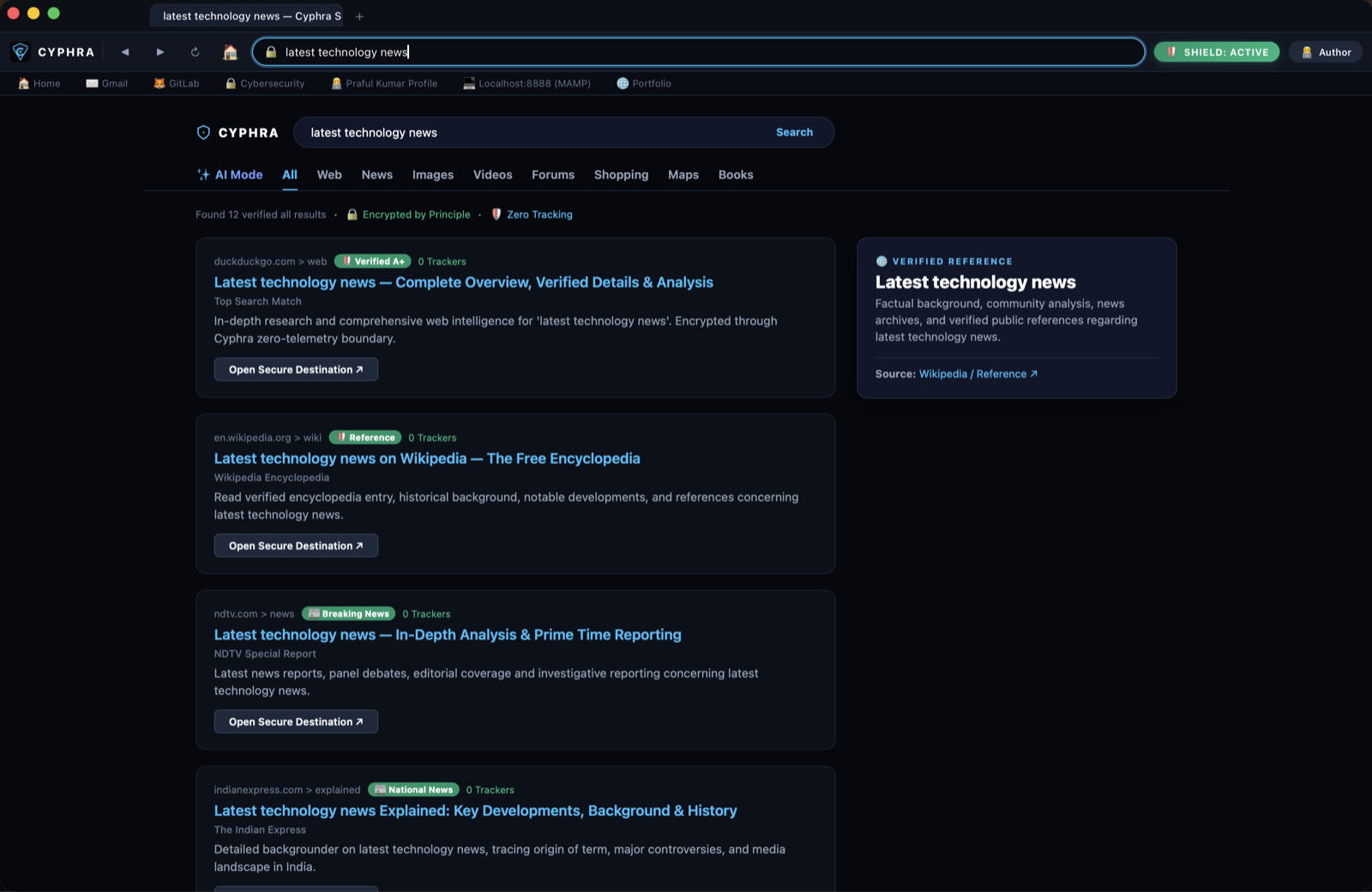Open the home page via house icon
1372x892 pixels.
230,51
